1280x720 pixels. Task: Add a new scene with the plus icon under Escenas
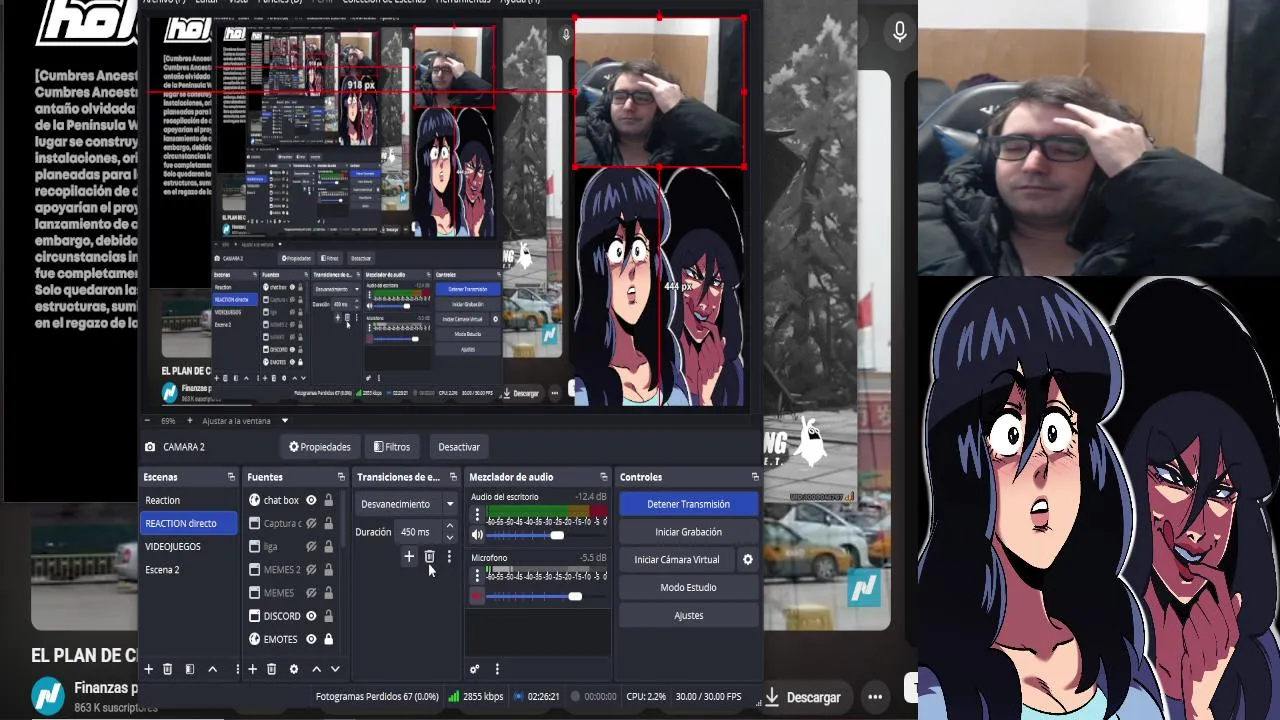click(148, 669)
